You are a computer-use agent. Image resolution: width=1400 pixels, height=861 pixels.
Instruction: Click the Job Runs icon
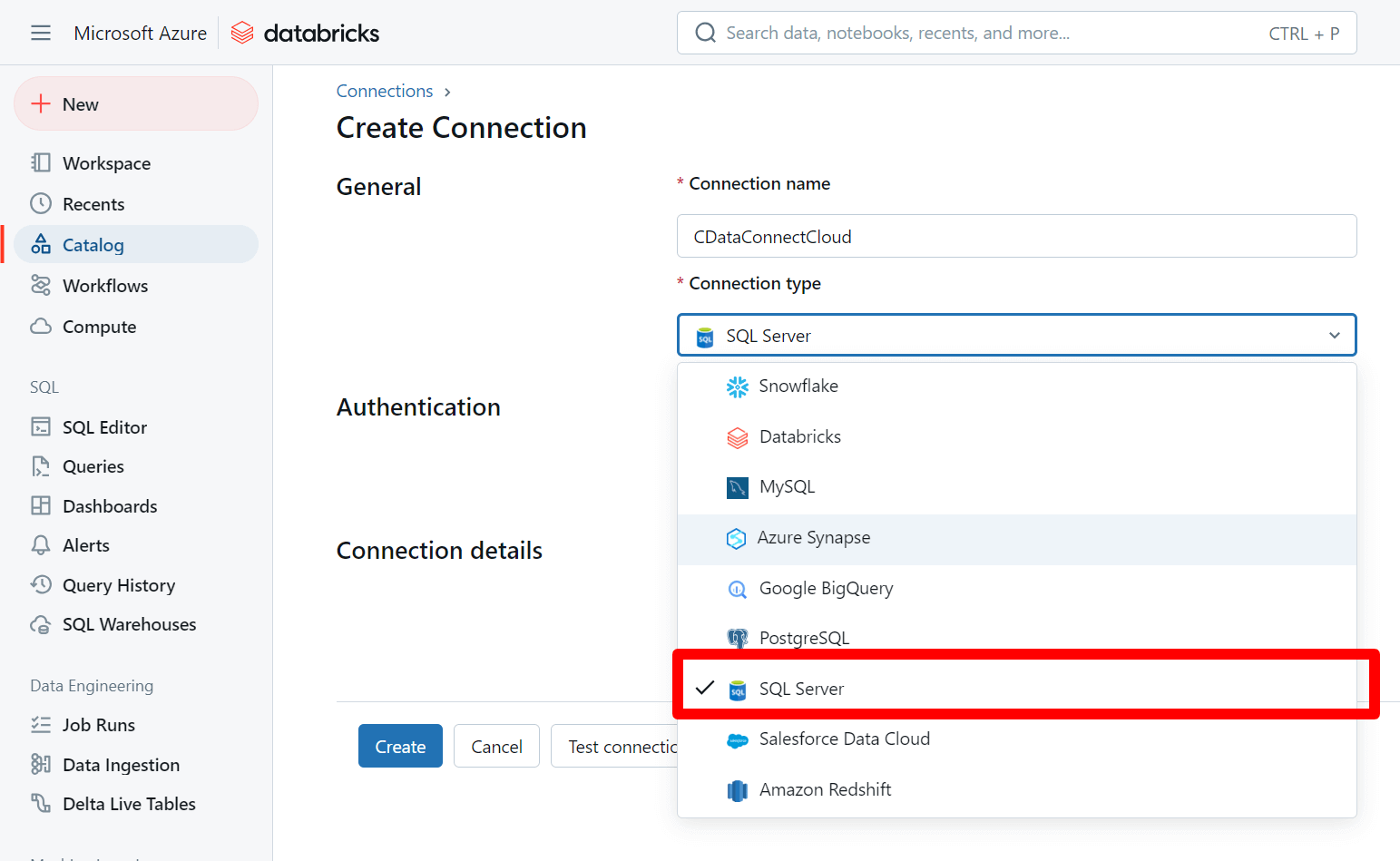(x=41, y=724)
